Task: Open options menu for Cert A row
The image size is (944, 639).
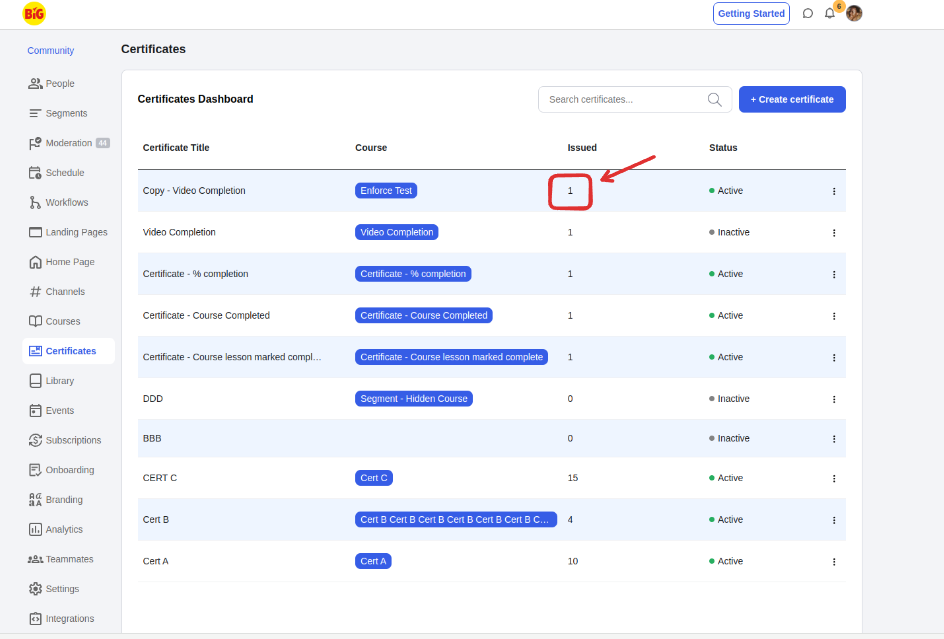Action: coord(834,561)
